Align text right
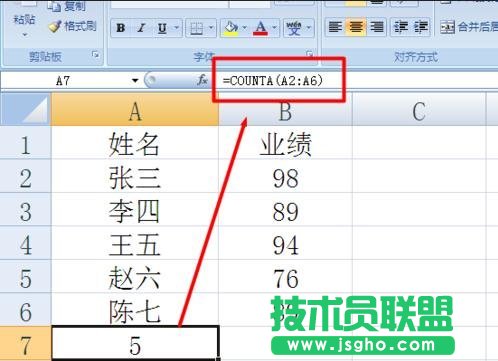The image size is (498, 361). pos(376,27)
